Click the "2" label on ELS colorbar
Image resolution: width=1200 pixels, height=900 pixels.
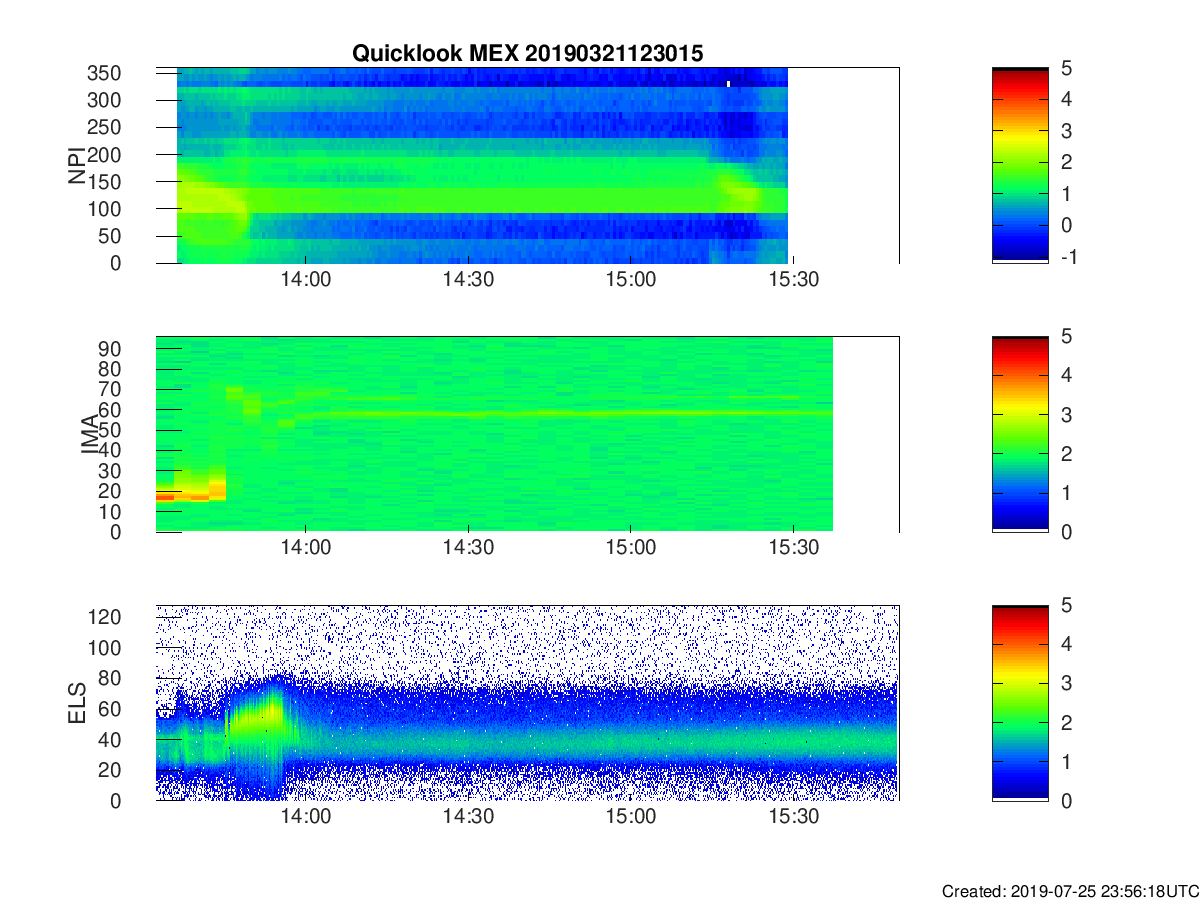[1066, 723]
